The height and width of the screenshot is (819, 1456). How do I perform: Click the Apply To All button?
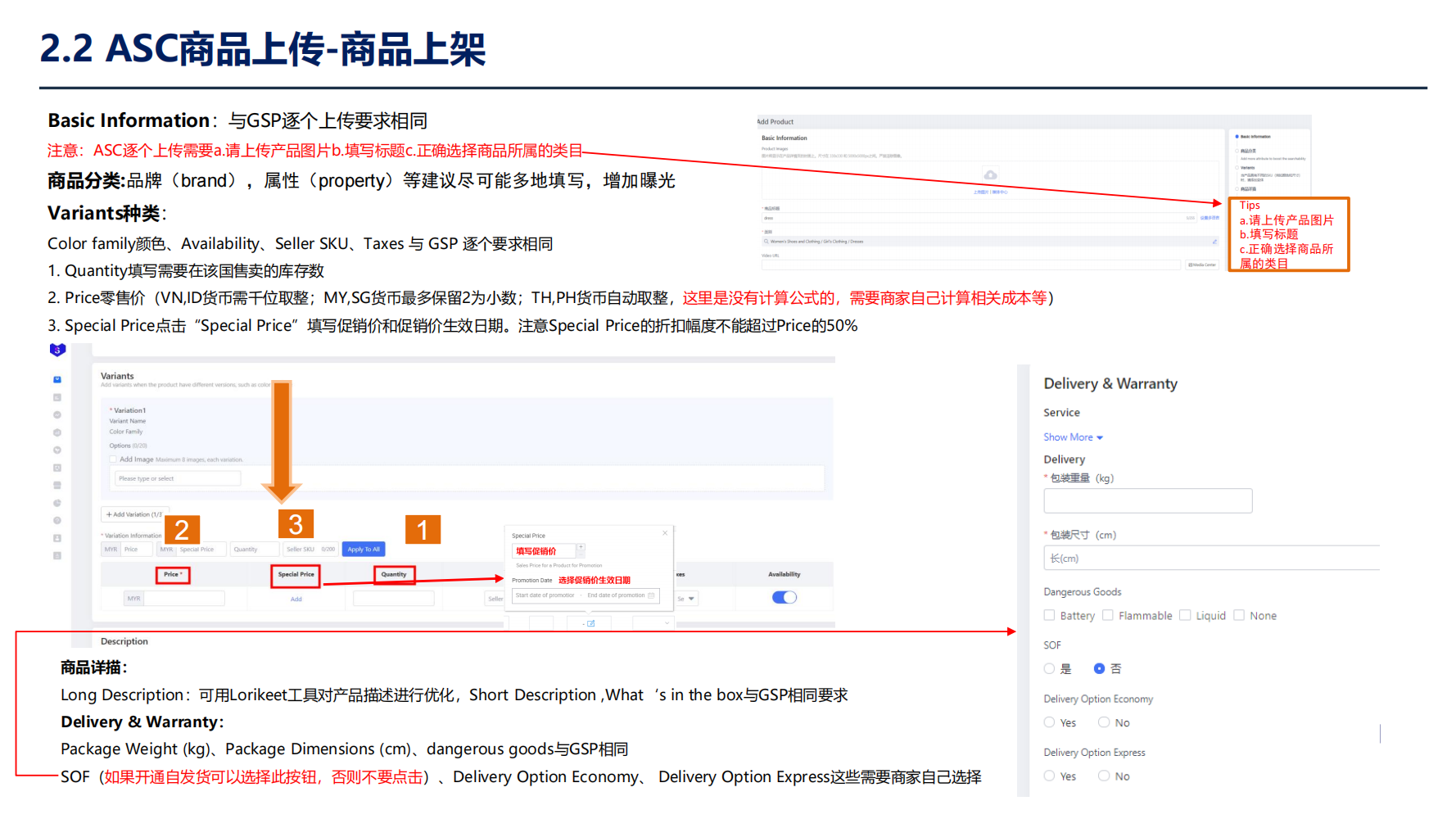(363, 549)
